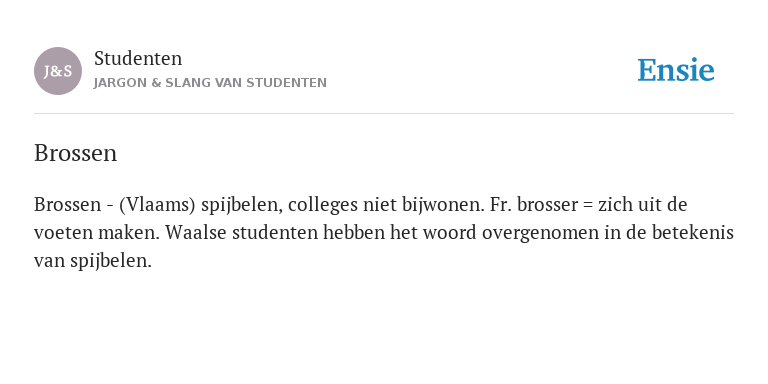Click the first word Brossen in the paragraph
Viewport: 768px width, 384px height.
(x=67, y=205)
